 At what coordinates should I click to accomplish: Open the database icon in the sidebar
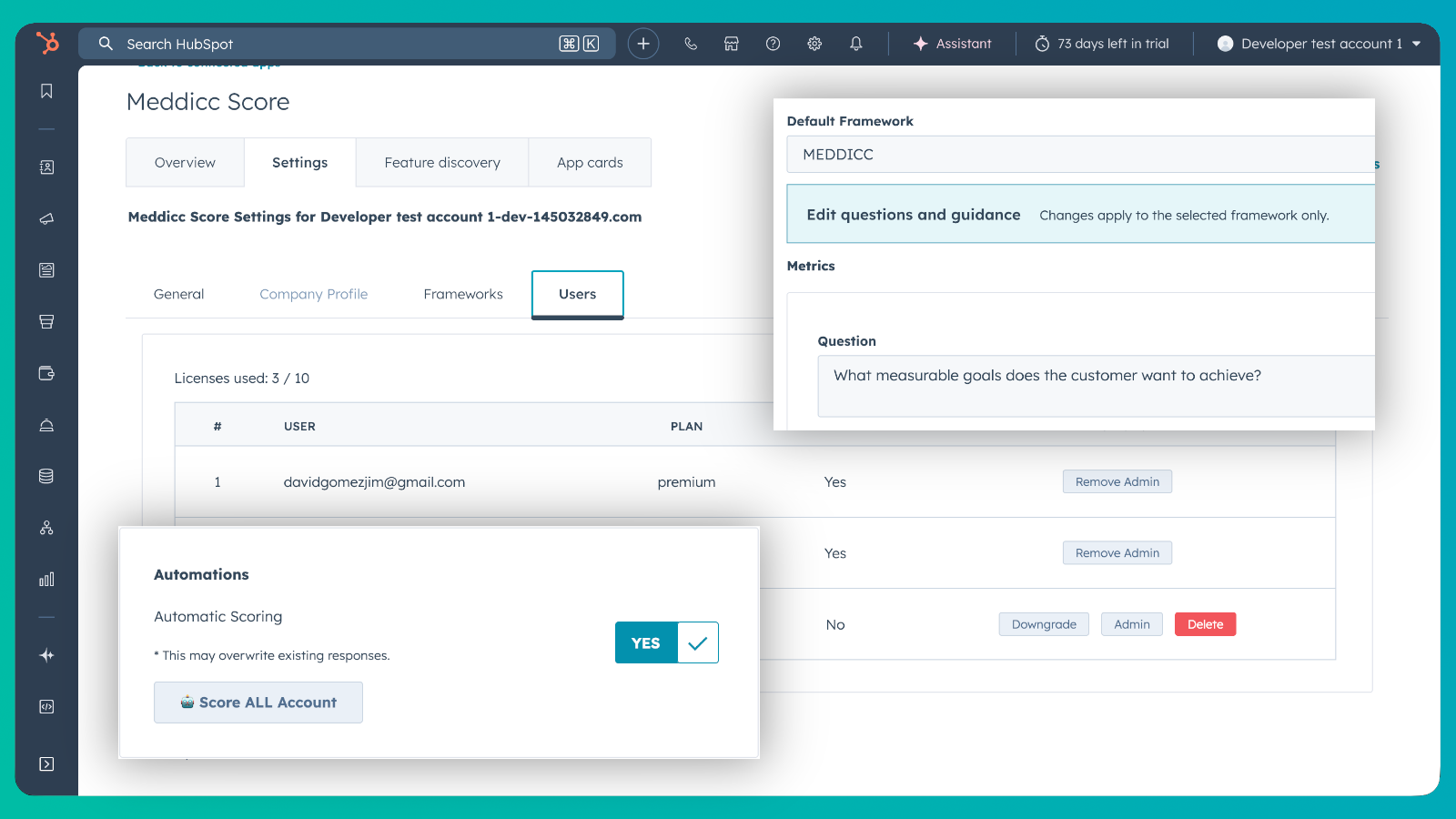coord(46,475)
